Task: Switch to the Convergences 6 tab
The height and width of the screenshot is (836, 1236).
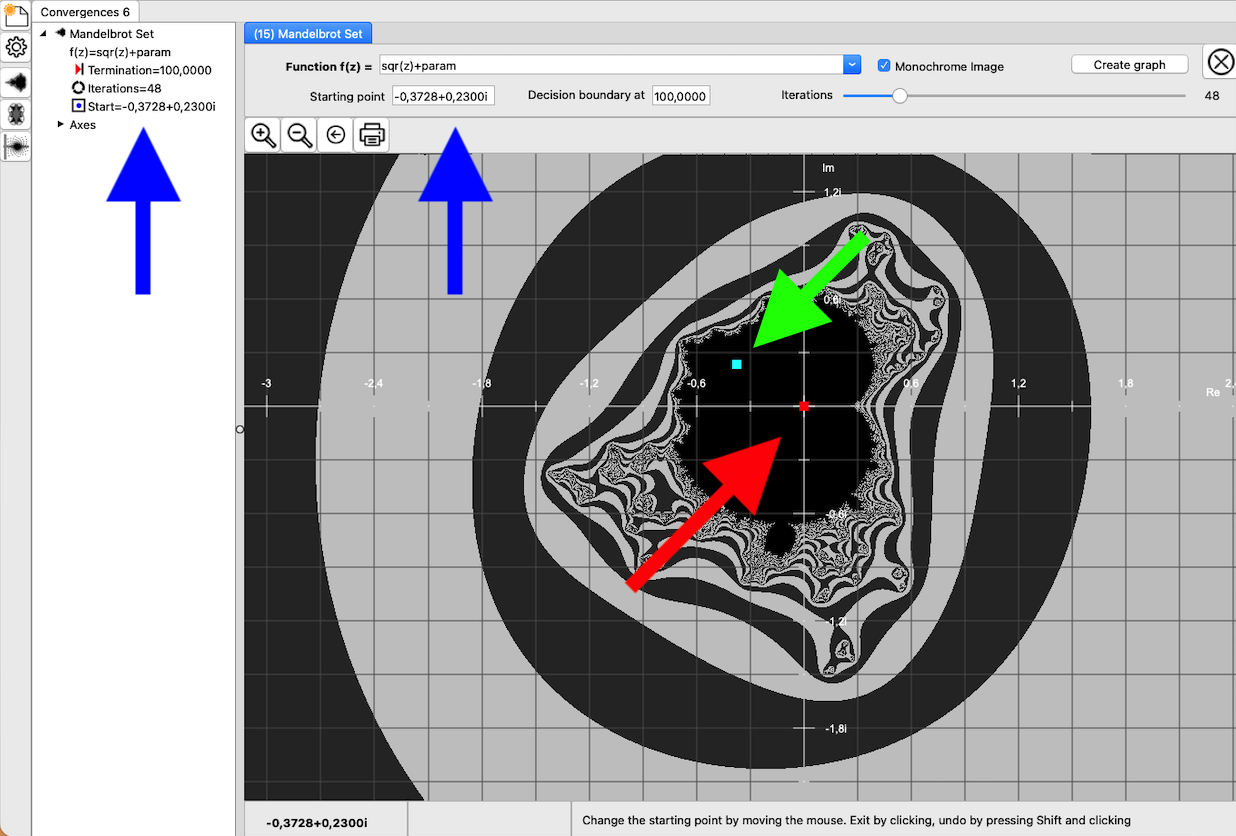Action: click(x=85, y=12)
